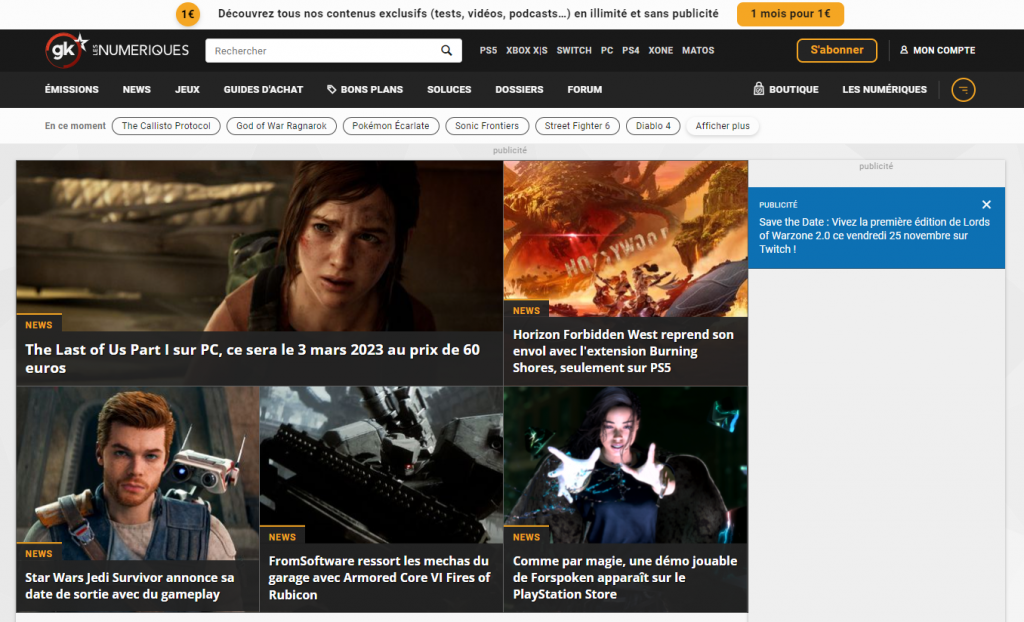Click NEWS label on Forspoken card
The height and width of the screenshot is (622, 1024).
click(526, 537)
